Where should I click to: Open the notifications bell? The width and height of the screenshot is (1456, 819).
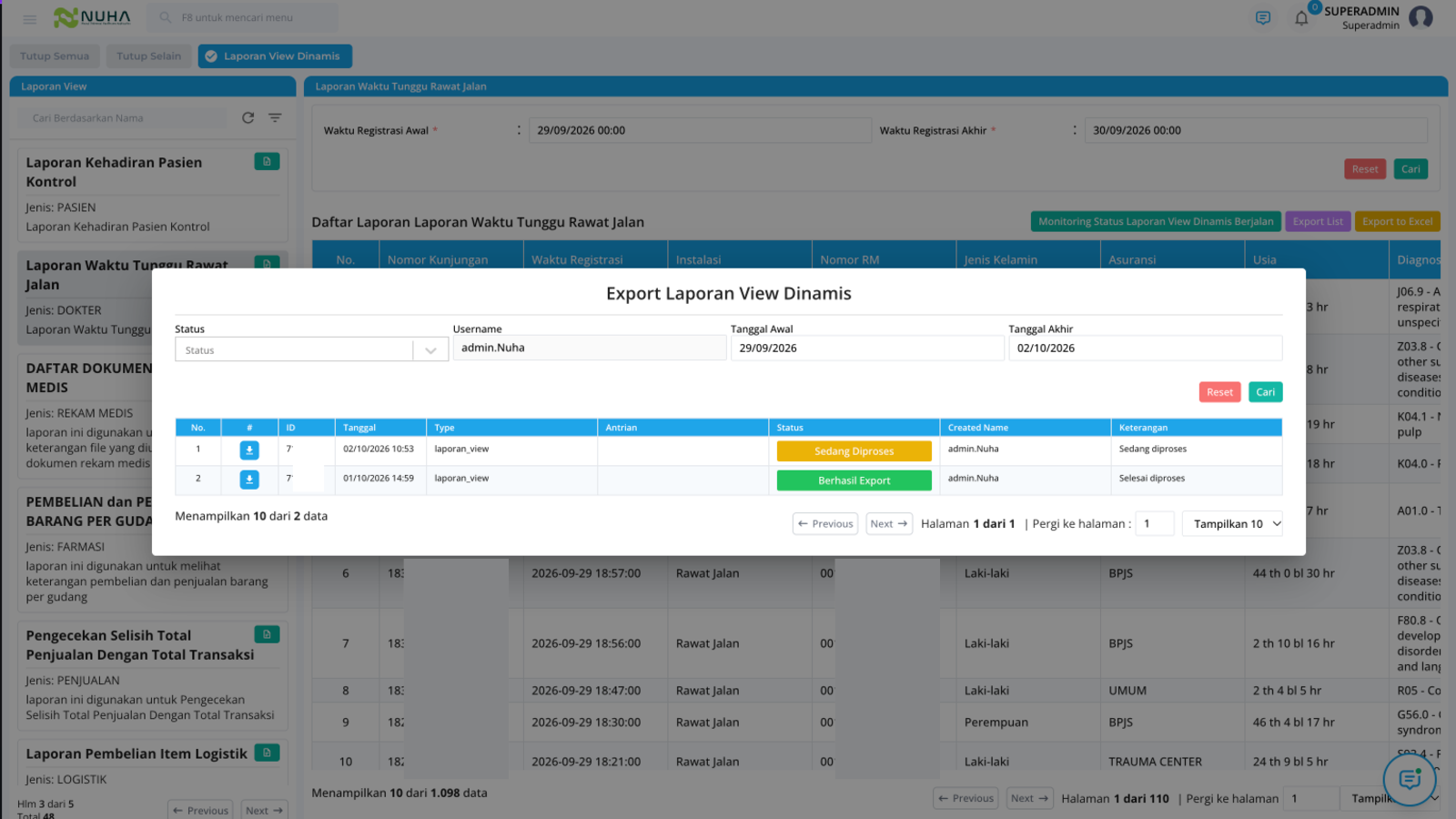tap(1301, 18)
